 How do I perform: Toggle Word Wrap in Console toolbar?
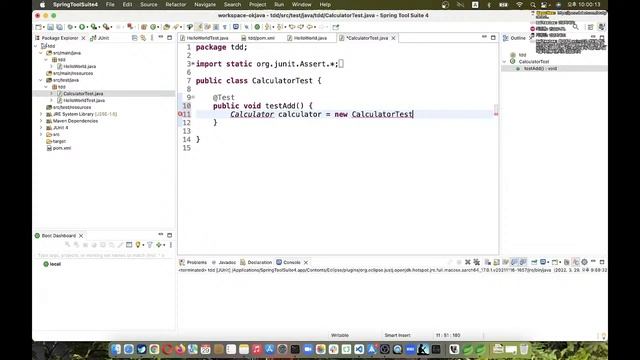coord(505,262)
